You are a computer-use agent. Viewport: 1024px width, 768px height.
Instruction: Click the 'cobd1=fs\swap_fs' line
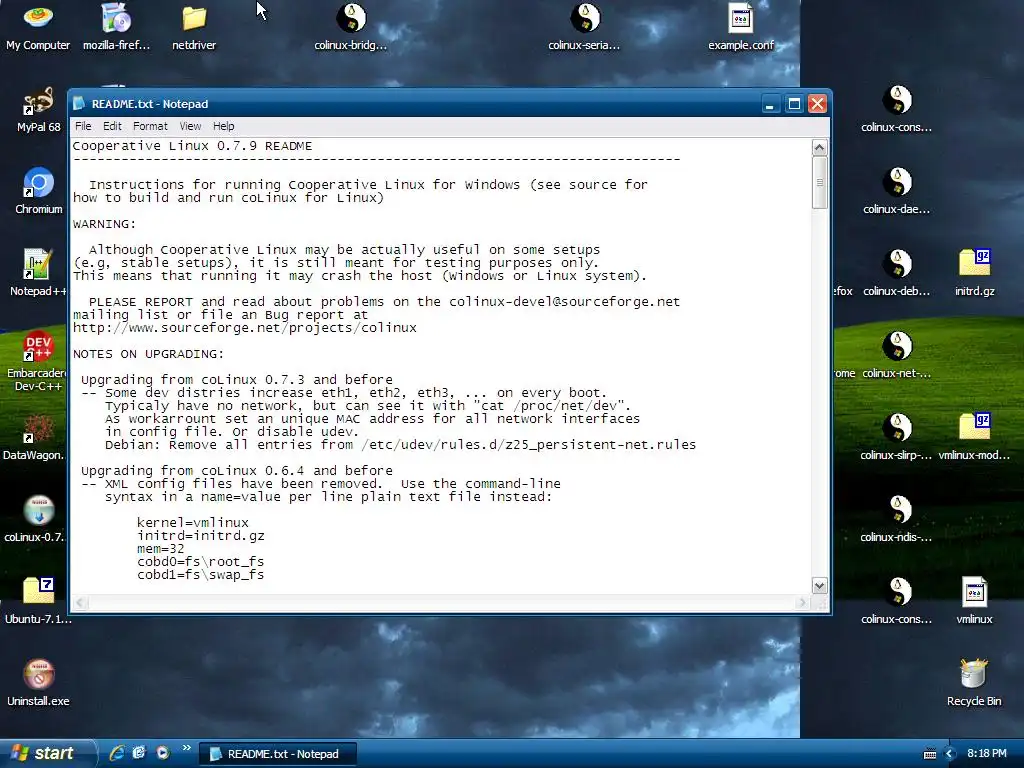(200, 575)
